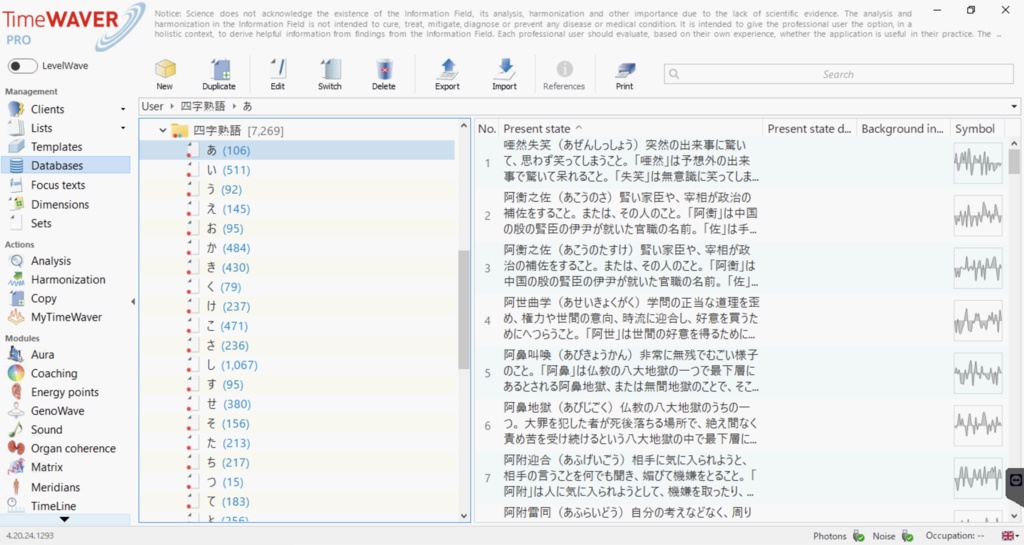This screenshot has height=545, width=1024.
Task: Open the breadcrumb path dropdown arrow
Action: point(1014,106)
